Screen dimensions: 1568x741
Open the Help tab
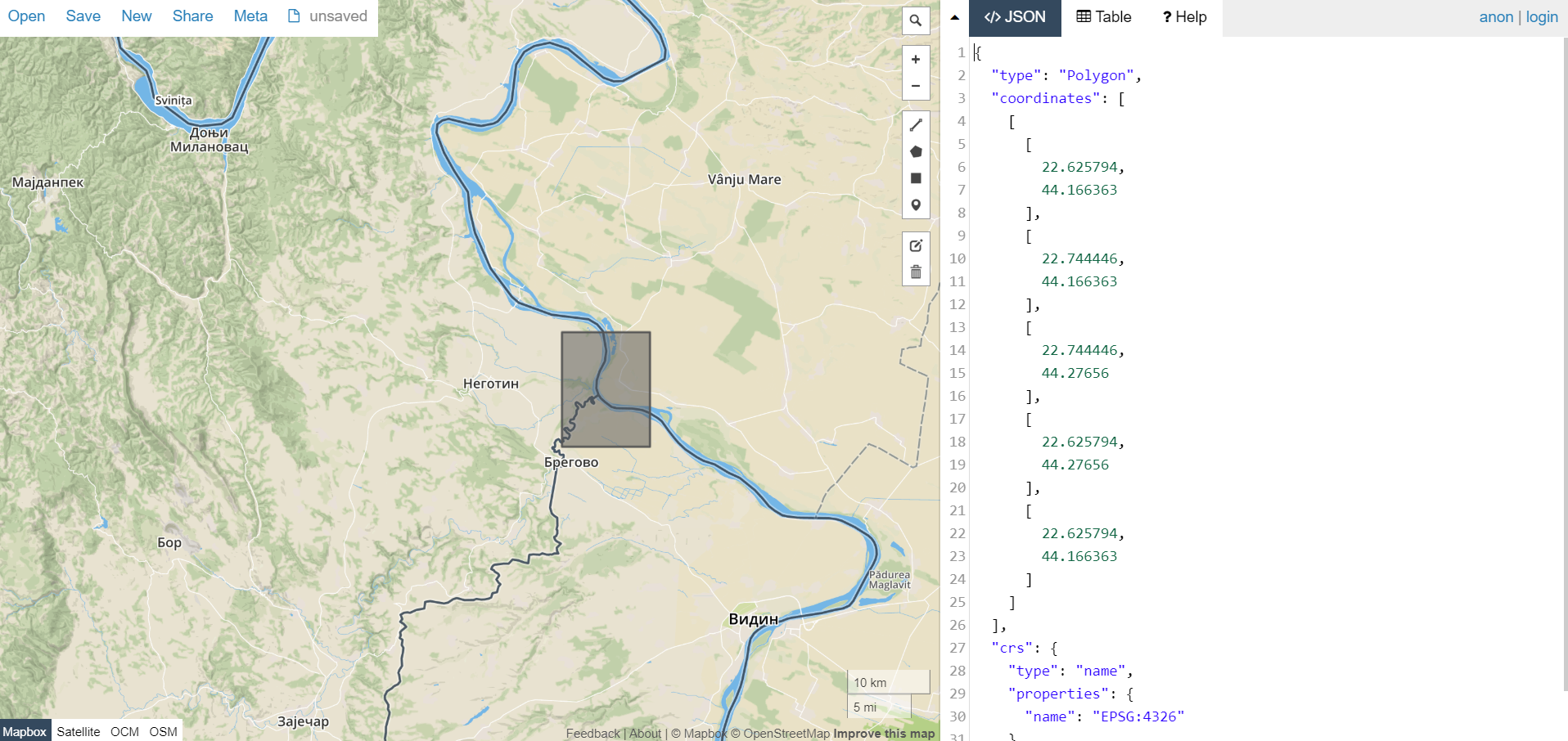coord(1184,17)
